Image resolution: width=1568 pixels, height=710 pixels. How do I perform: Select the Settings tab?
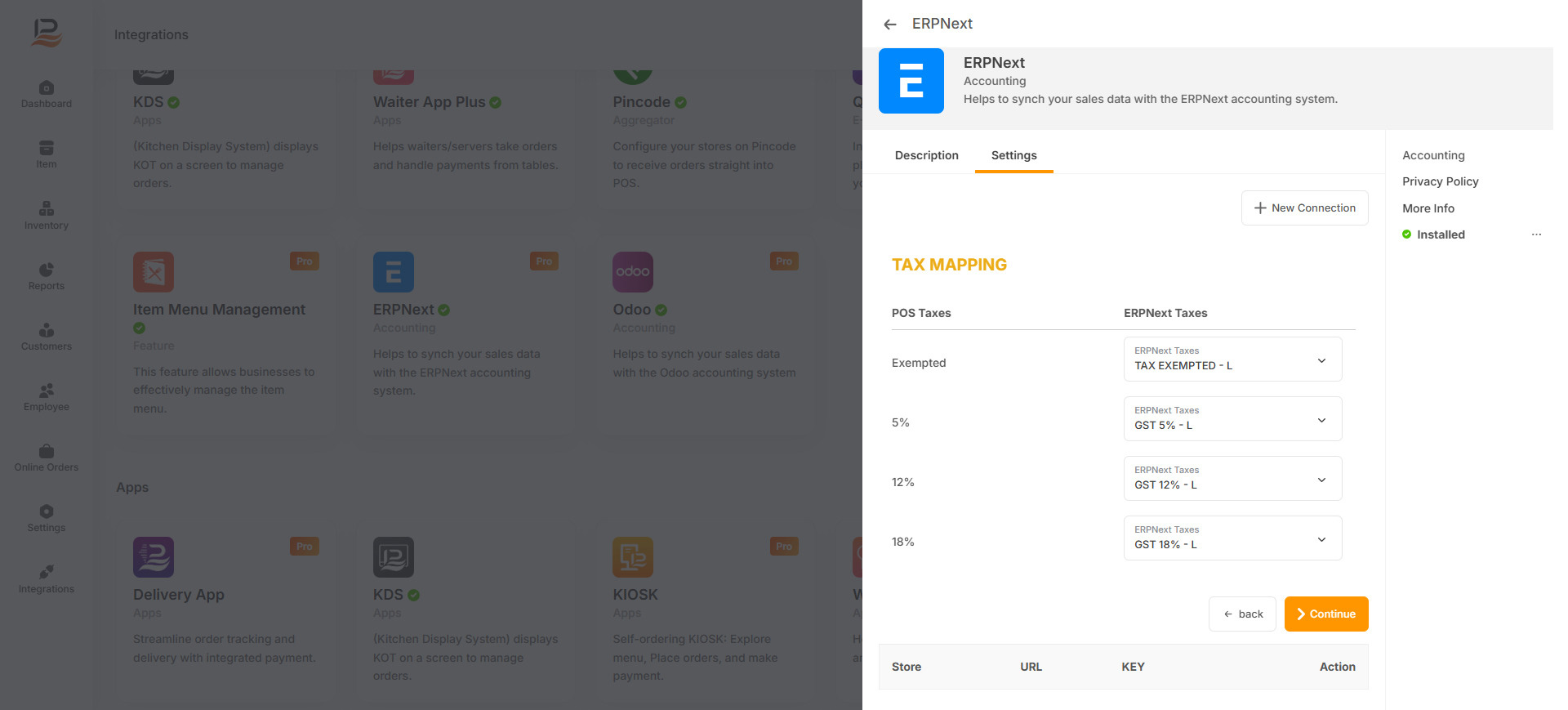click(1013, 155)
